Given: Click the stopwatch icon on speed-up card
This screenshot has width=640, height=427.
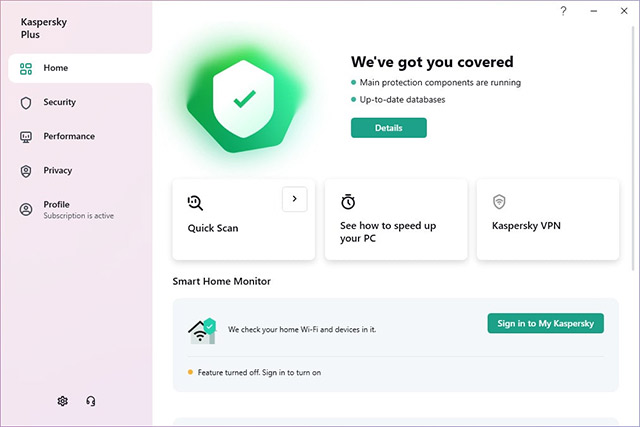Looking at the screenshot, I should 348,202.
